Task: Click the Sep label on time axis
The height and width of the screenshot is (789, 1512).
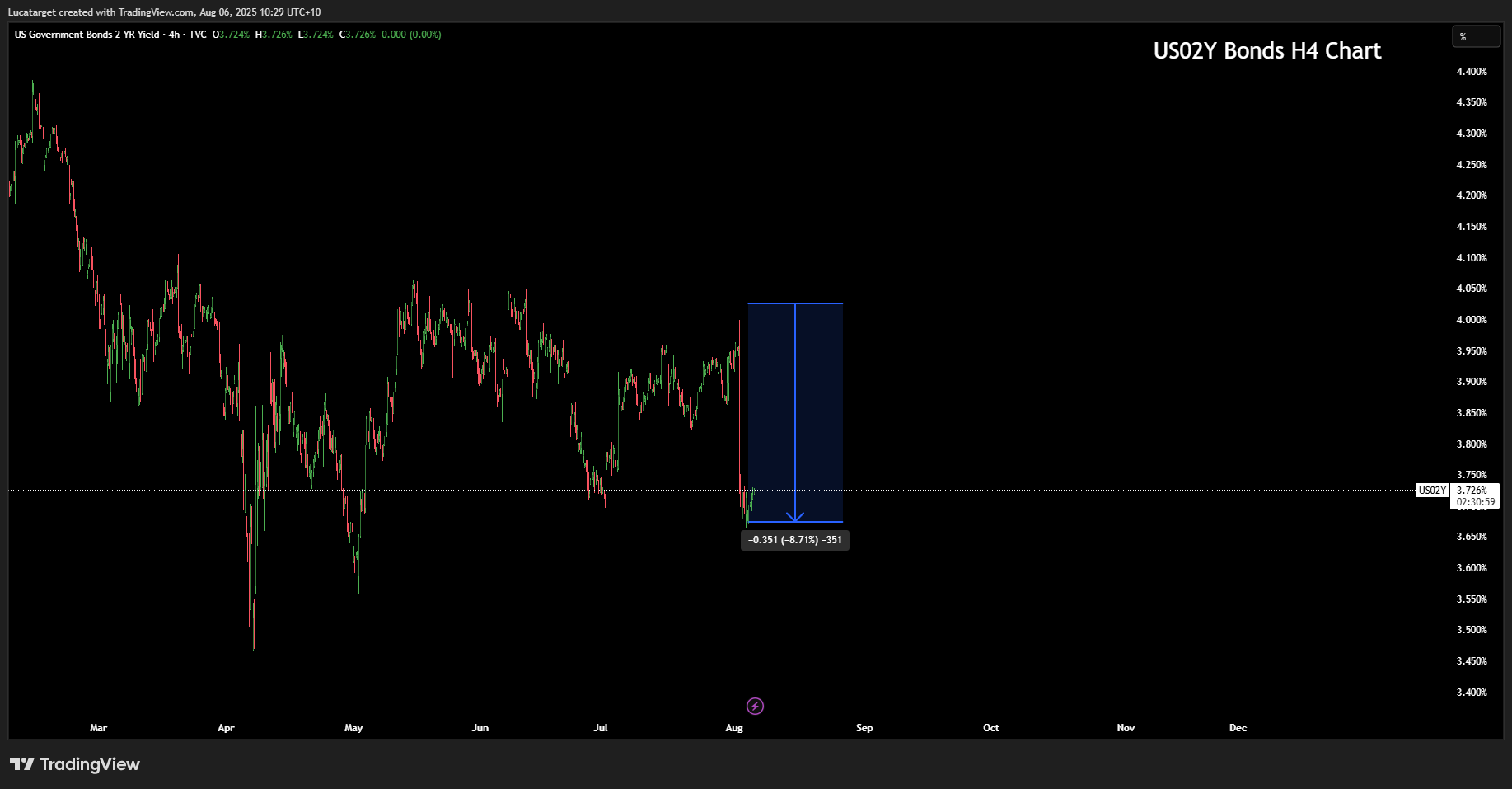Action: (864, 728)
